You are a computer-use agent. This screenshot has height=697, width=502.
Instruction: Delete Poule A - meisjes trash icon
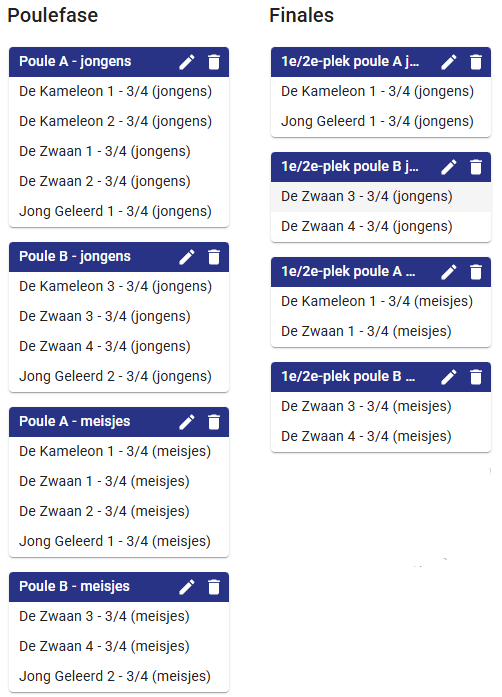click(214, 422)
